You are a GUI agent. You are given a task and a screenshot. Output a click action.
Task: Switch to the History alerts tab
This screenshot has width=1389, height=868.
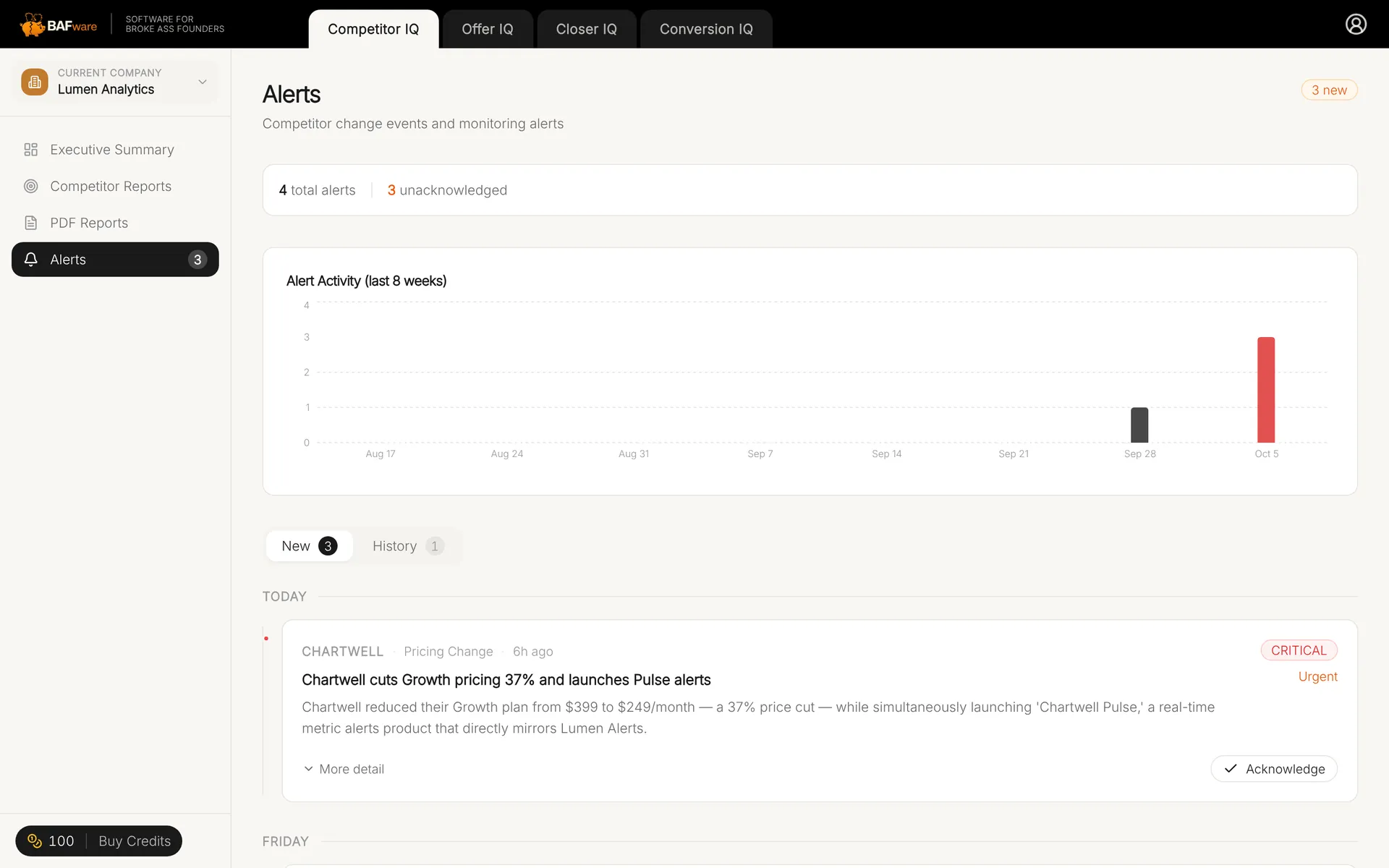[x=408, y=546]
